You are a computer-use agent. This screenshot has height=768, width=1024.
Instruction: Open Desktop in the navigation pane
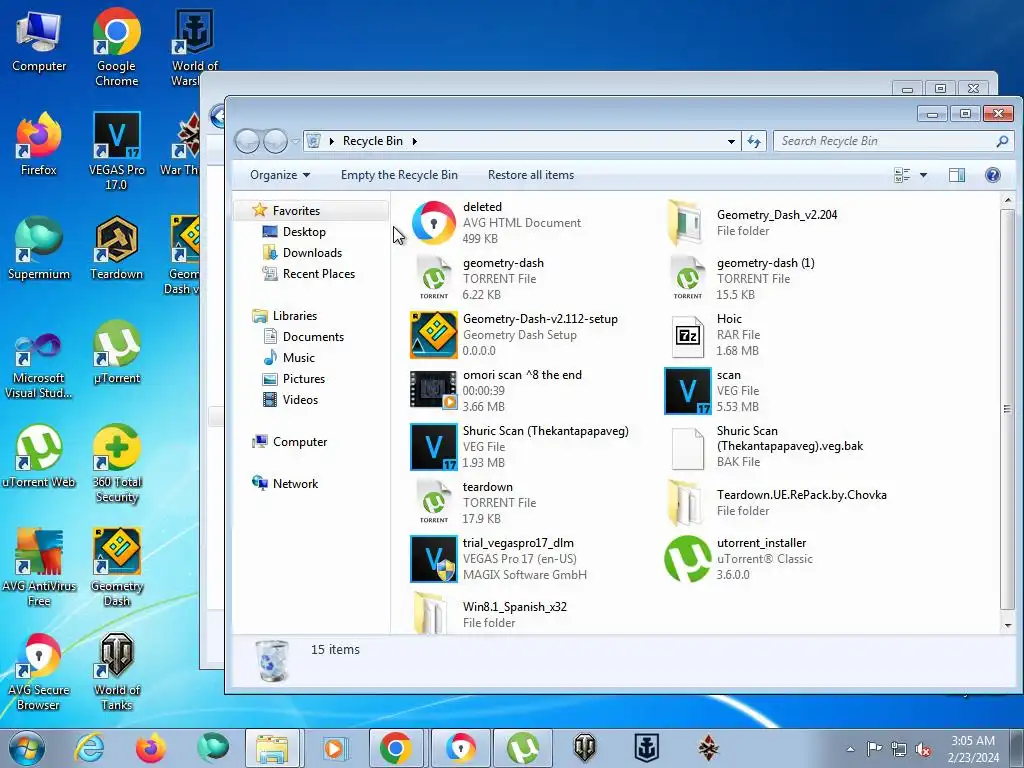click(304, 232)
